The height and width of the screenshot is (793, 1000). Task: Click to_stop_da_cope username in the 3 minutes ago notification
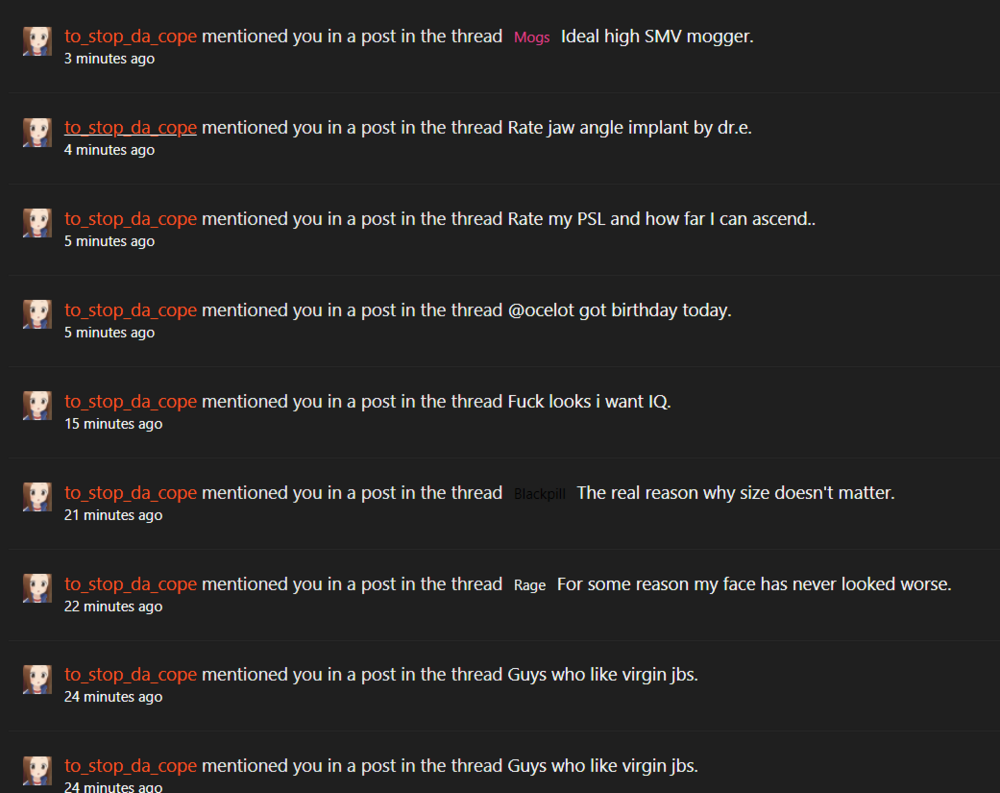click(x=130, y=36)
